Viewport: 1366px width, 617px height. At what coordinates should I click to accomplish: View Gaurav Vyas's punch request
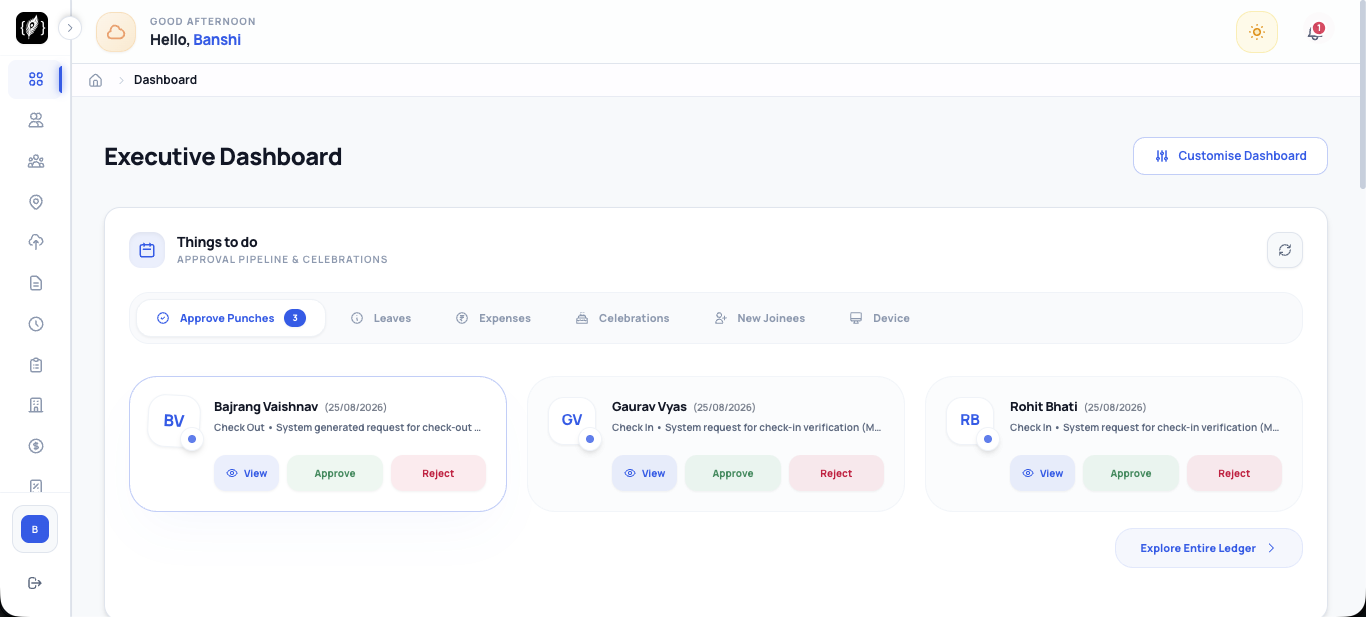[x=644, y=474]
